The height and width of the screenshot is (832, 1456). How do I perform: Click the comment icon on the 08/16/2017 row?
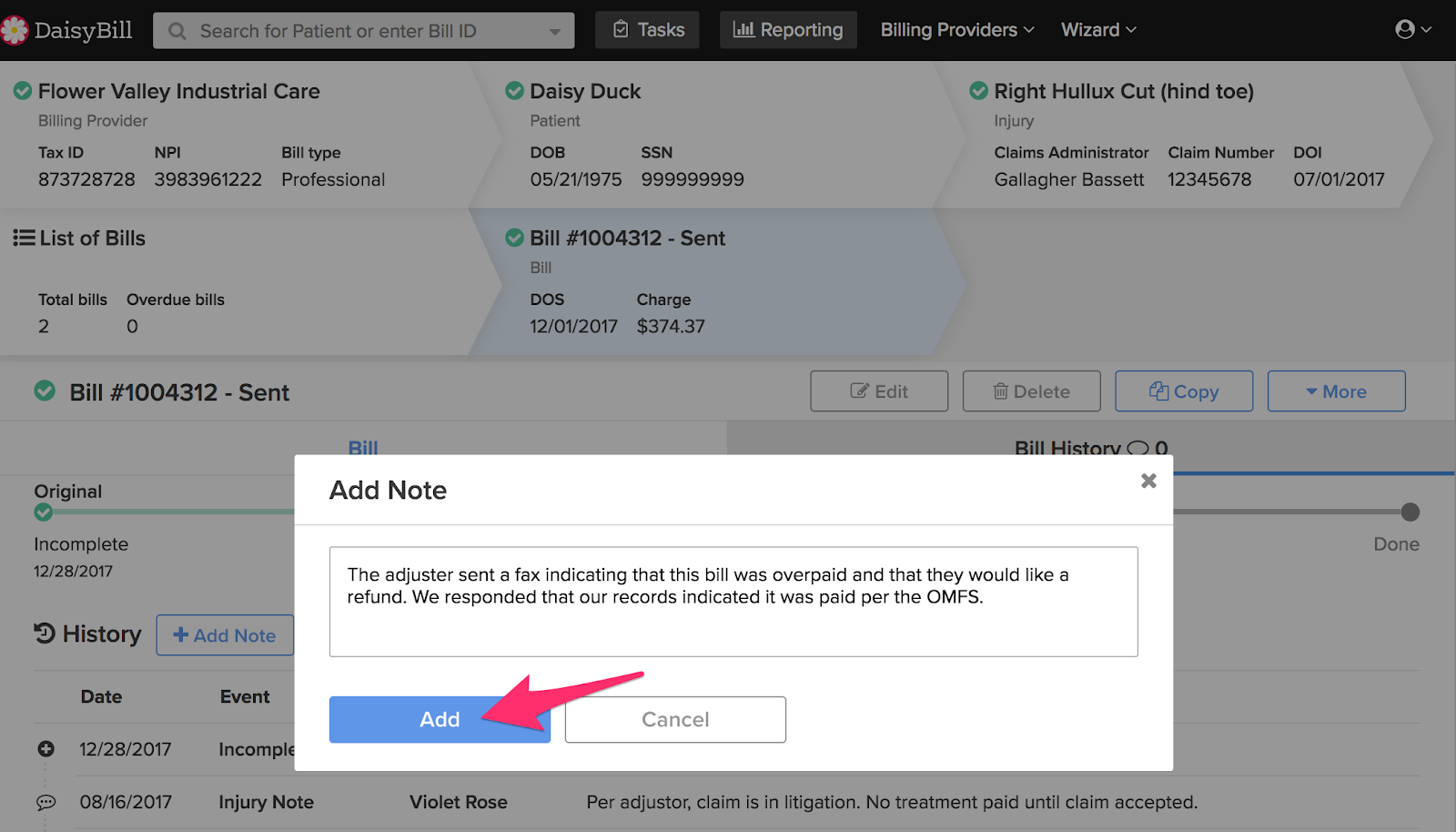click(45, 802)
